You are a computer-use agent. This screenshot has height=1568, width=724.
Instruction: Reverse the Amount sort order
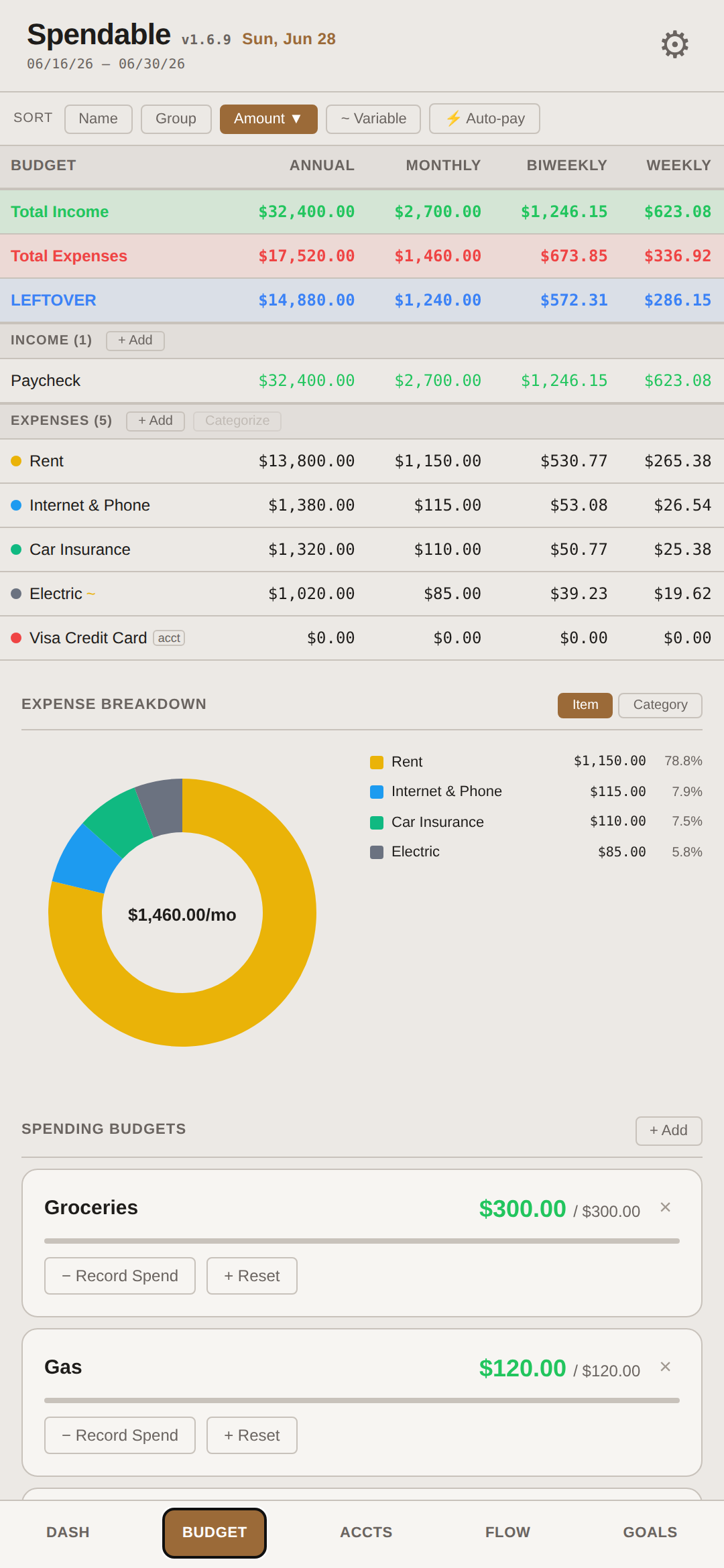click(x=269, y=119)
